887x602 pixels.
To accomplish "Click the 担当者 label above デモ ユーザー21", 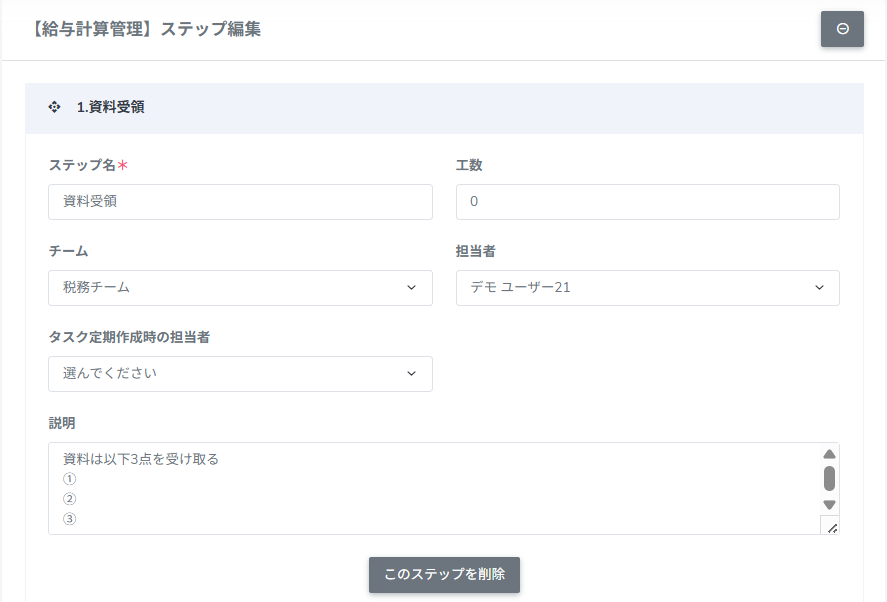I will pos(476,251).
